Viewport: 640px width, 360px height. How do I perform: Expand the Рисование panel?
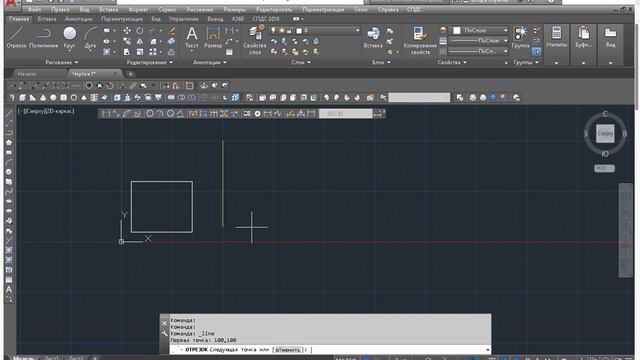62,62
